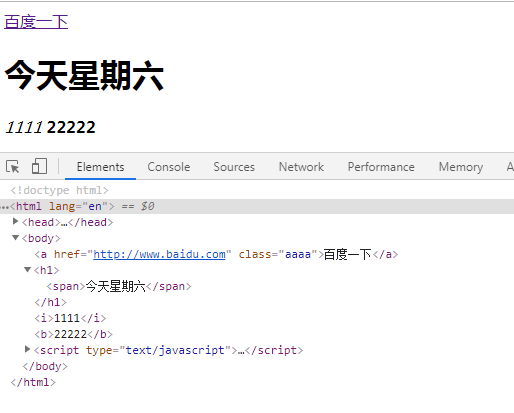Open the Sources tab
The width and height of the screenshot is (514, 413).
tap(234, 167)
